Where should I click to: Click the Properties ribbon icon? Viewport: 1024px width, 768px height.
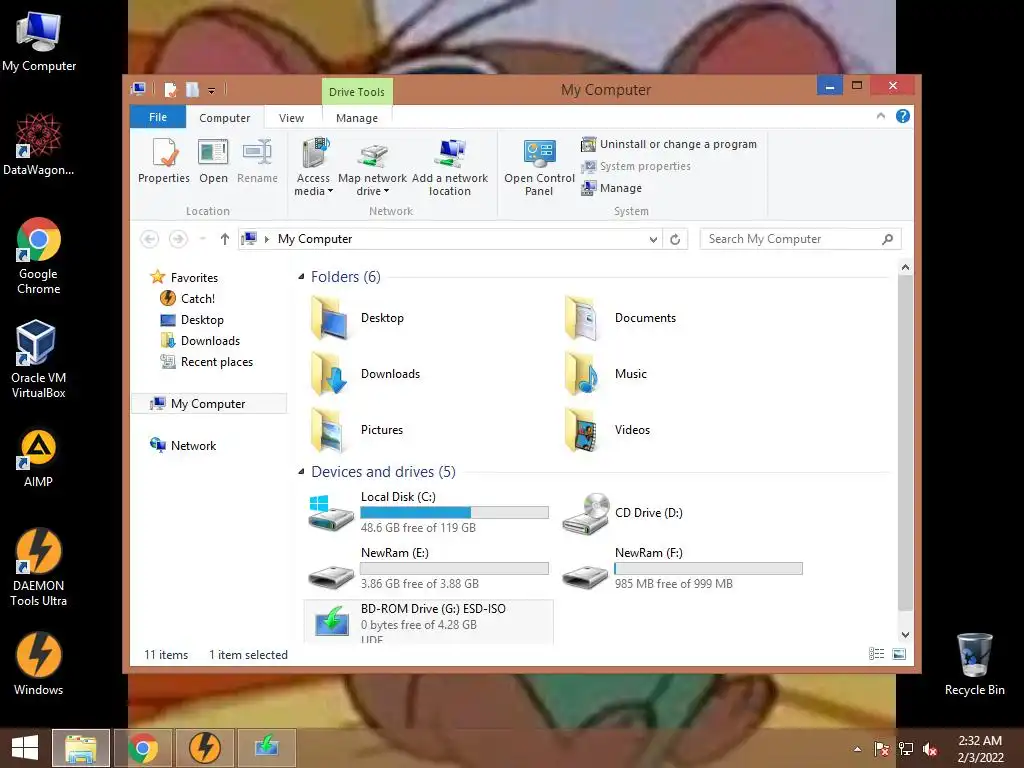pyautogui.click(x=163, y=161)
